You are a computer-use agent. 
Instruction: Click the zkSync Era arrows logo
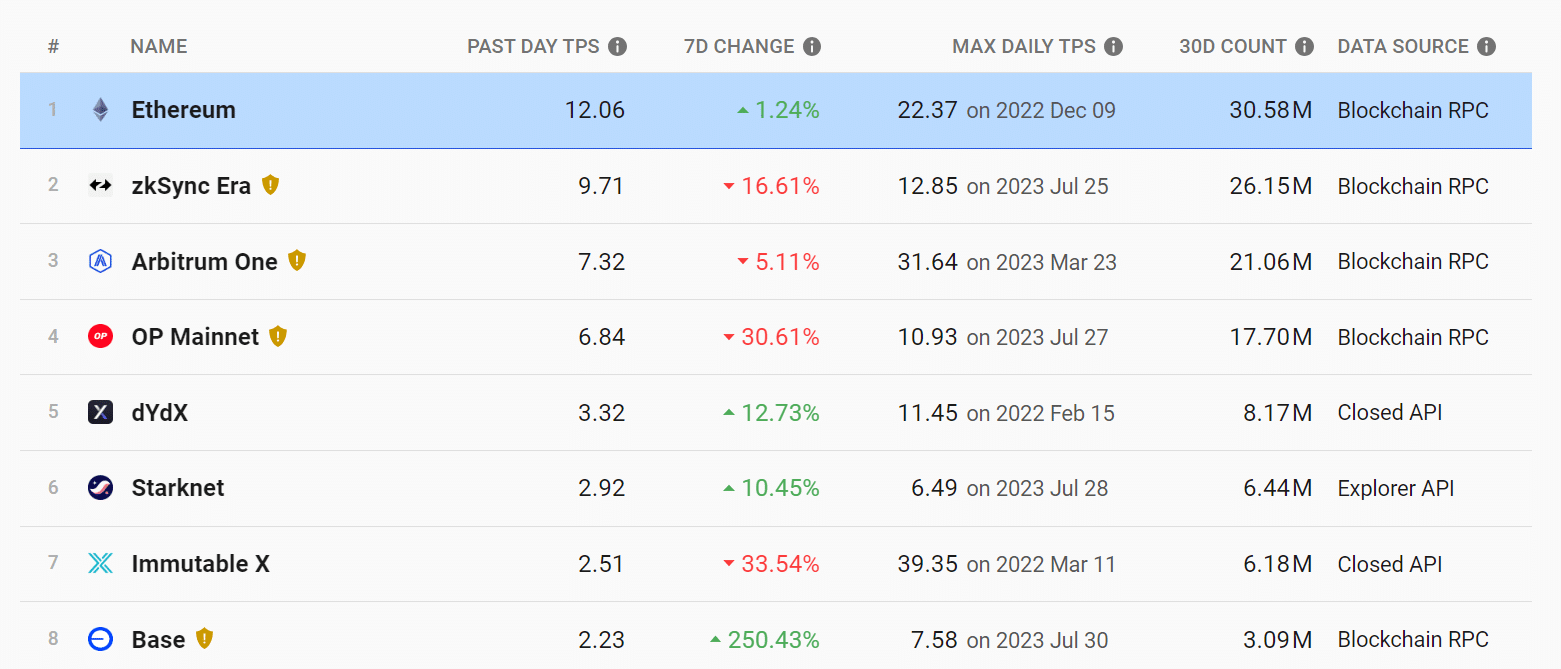pyautogui.click(x=100, y=185)
